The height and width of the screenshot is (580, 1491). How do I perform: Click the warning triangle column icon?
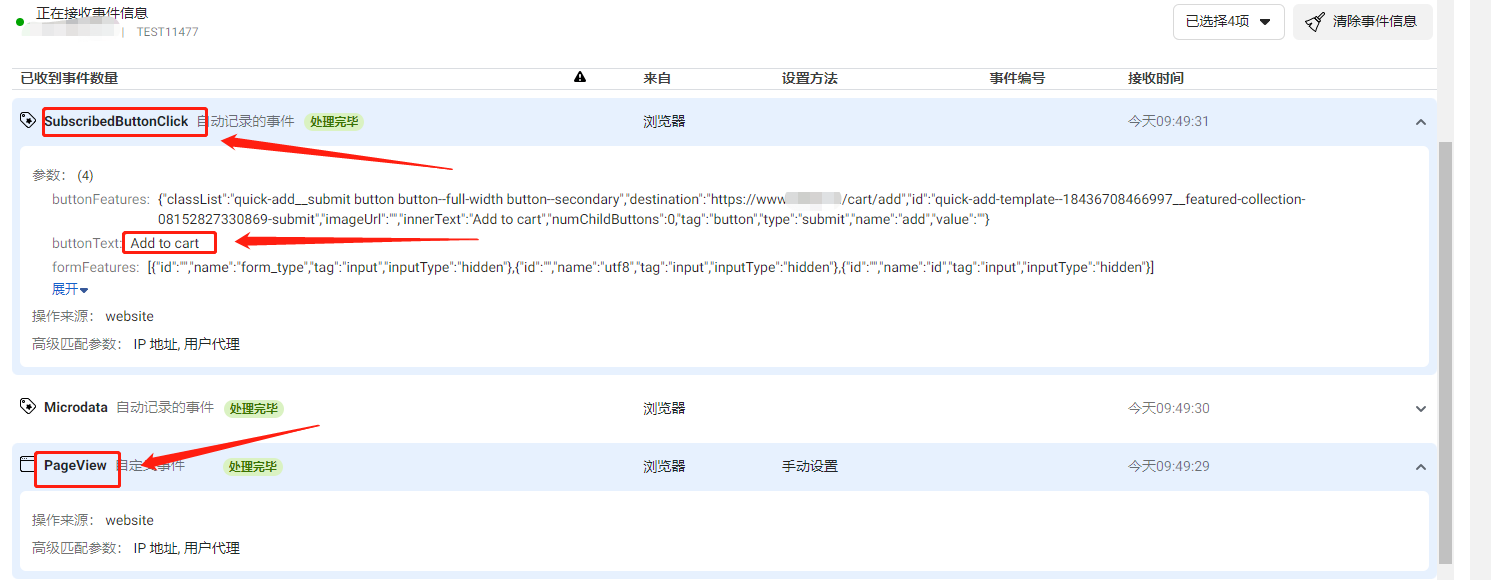(580, 77)
